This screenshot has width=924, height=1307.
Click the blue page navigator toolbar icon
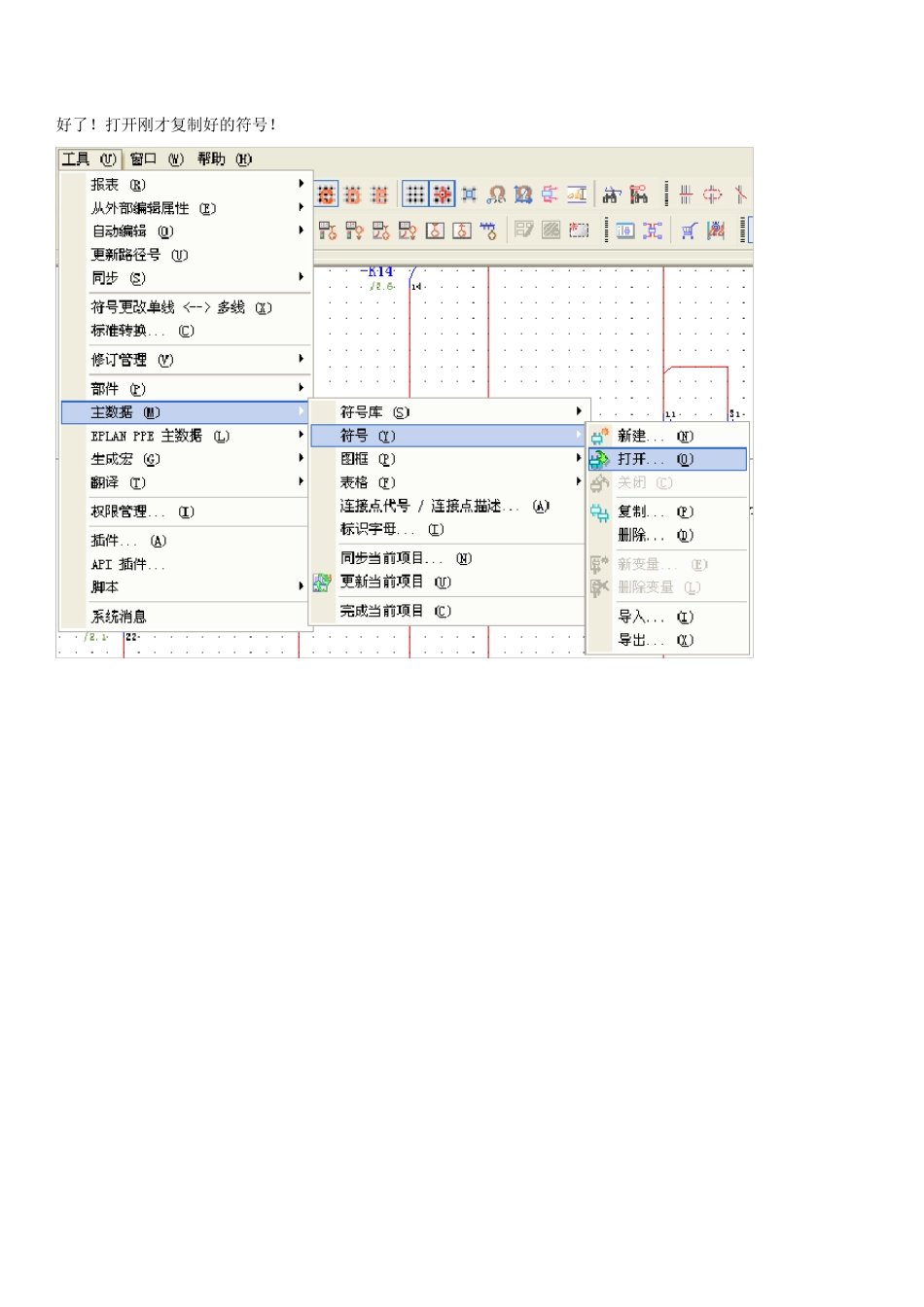(625, 230)
